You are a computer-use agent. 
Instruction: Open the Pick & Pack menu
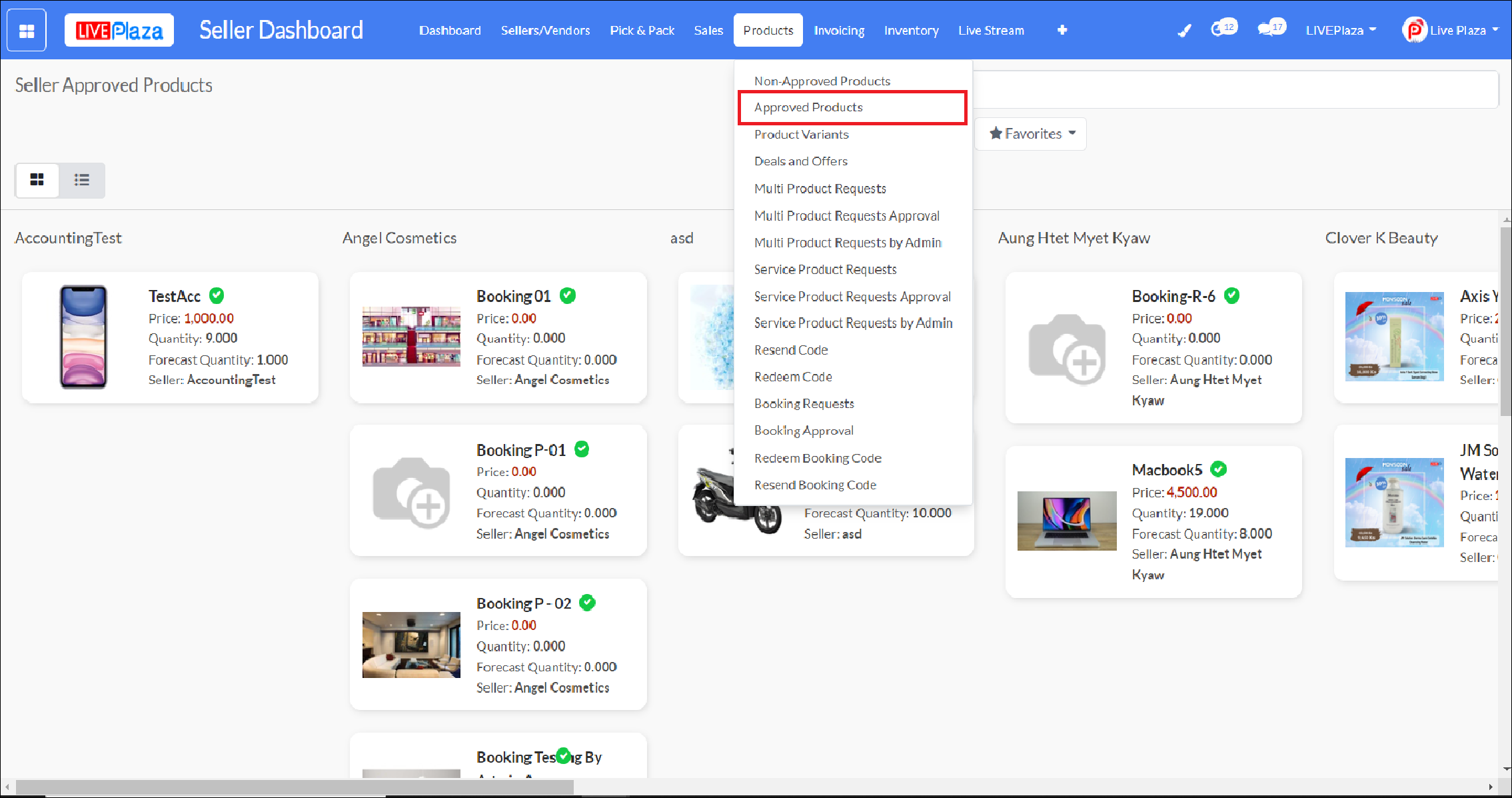(642, 31)
